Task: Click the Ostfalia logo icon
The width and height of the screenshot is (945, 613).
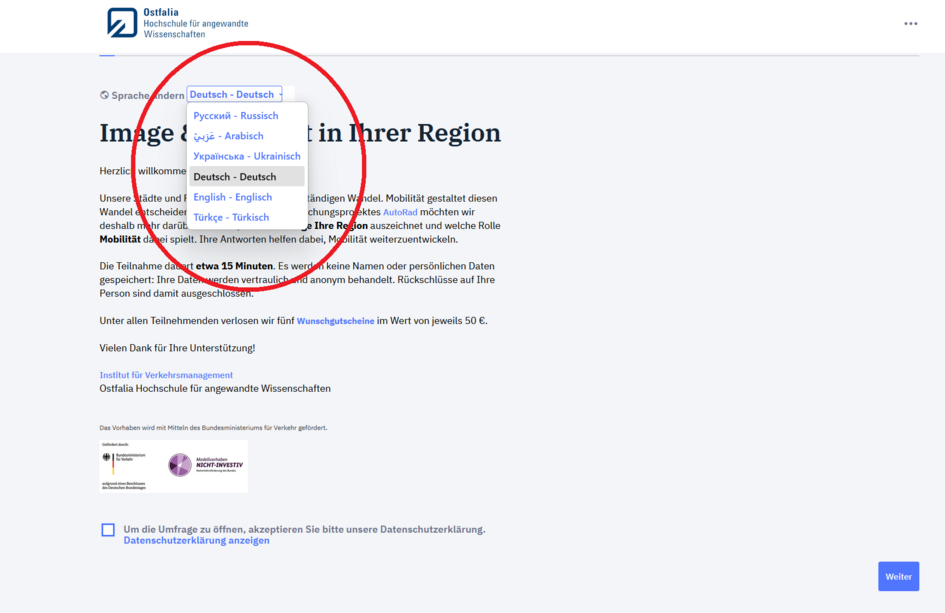Action: pos(122,23)
